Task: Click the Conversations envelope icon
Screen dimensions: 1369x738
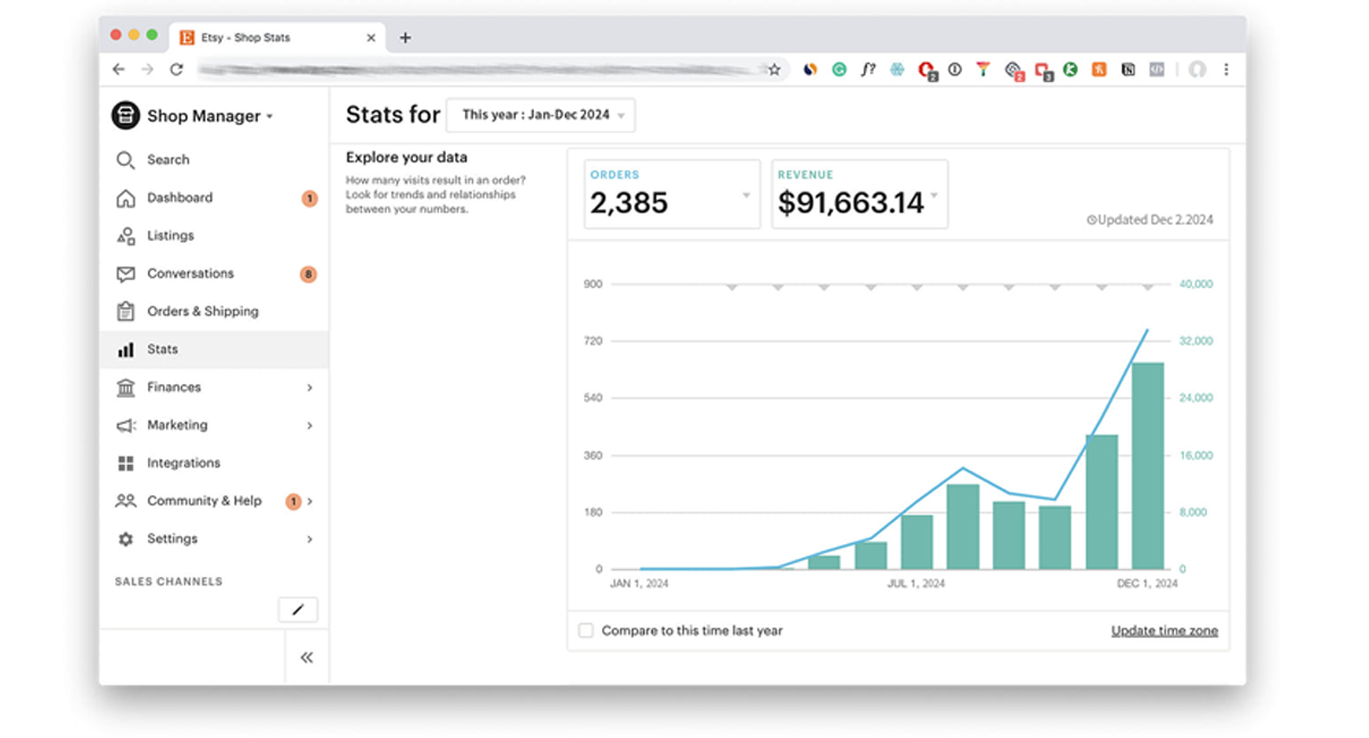Action: tap(125, 274)
